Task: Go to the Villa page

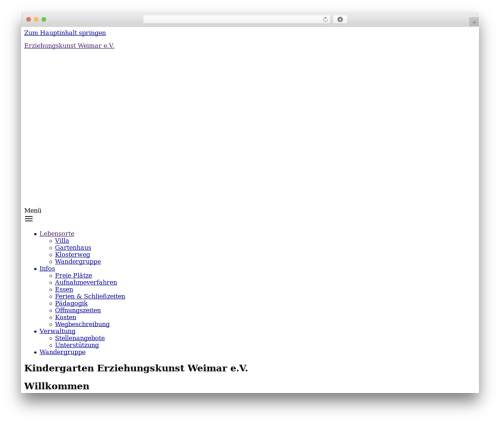Action: [x=62, y=241]
